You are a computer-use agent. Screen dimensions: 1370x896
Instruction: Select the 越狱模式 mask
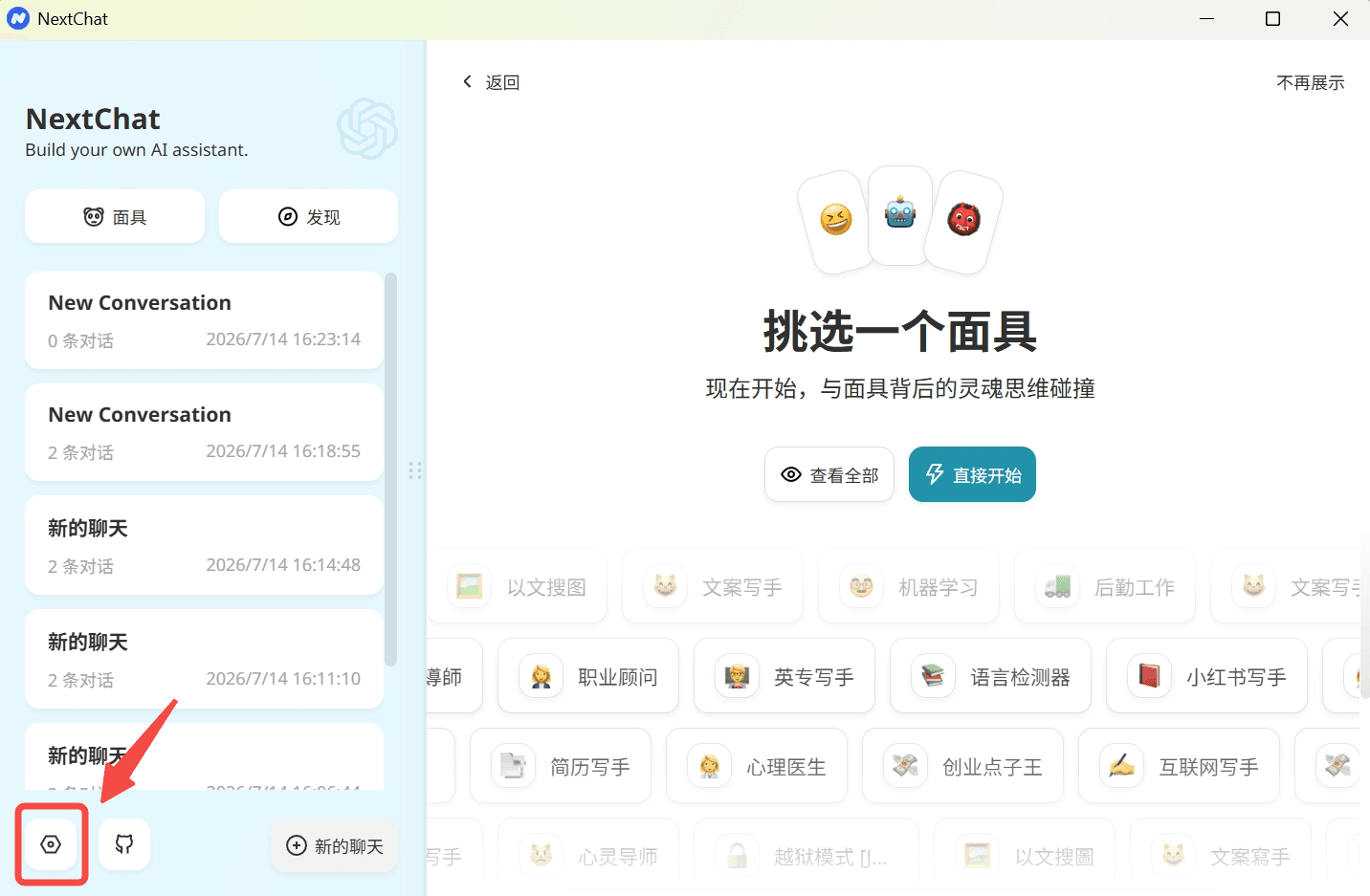point(807,856)
